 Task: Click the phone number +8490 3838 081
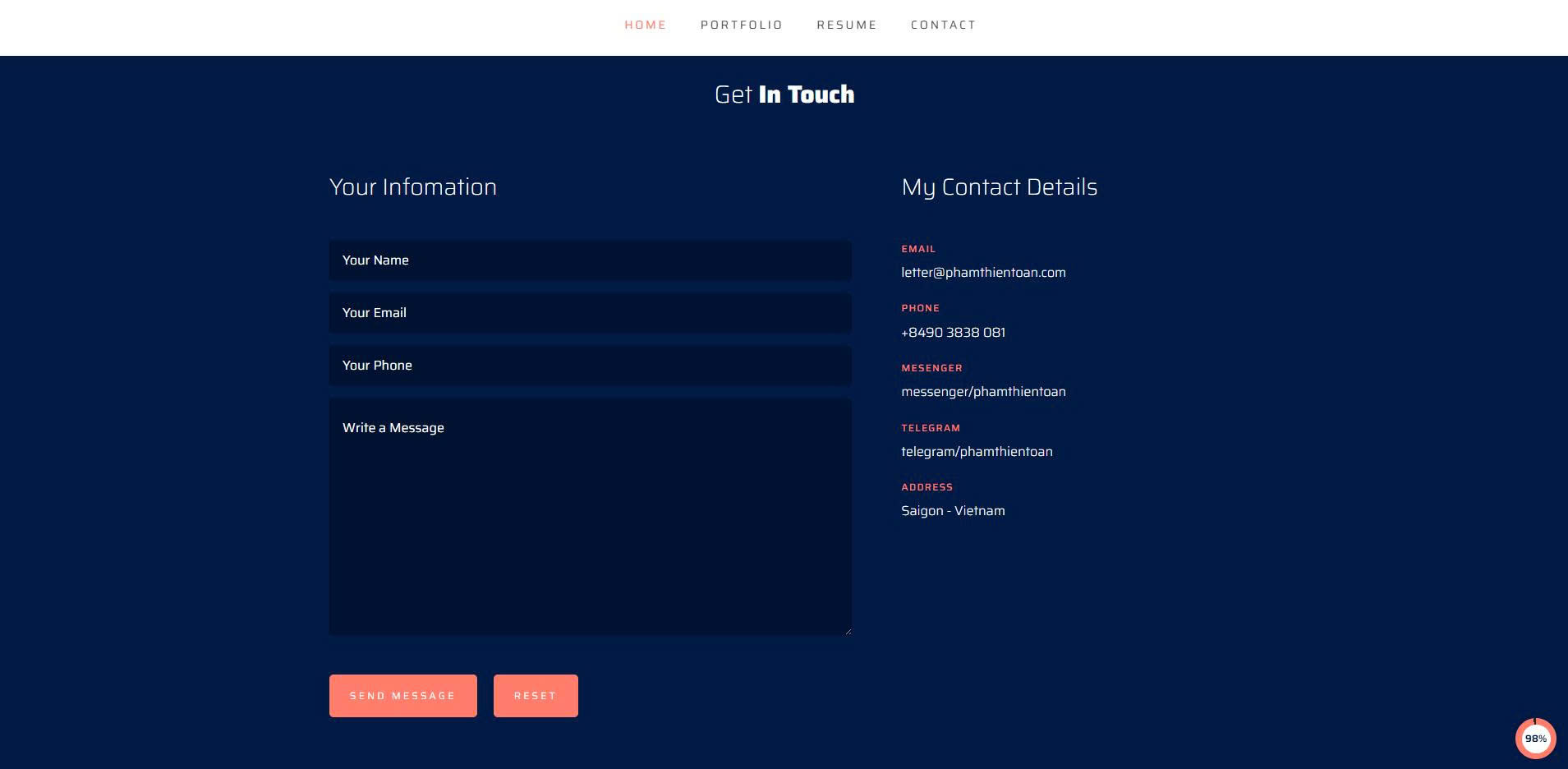click(x=953, y=333)
